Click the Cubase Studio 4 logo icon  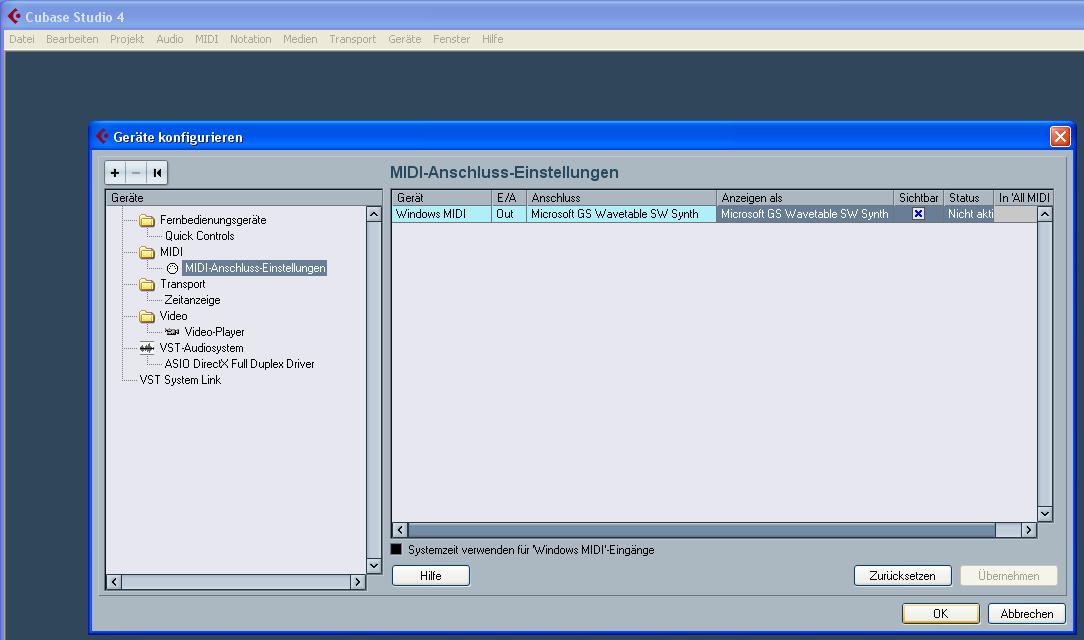(x=14, y=16)
